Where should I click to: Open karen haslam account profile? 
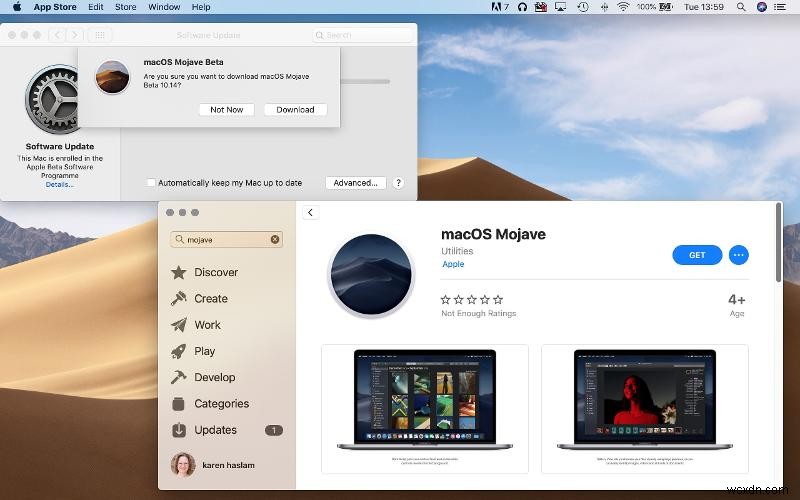(x=213, y=465)
